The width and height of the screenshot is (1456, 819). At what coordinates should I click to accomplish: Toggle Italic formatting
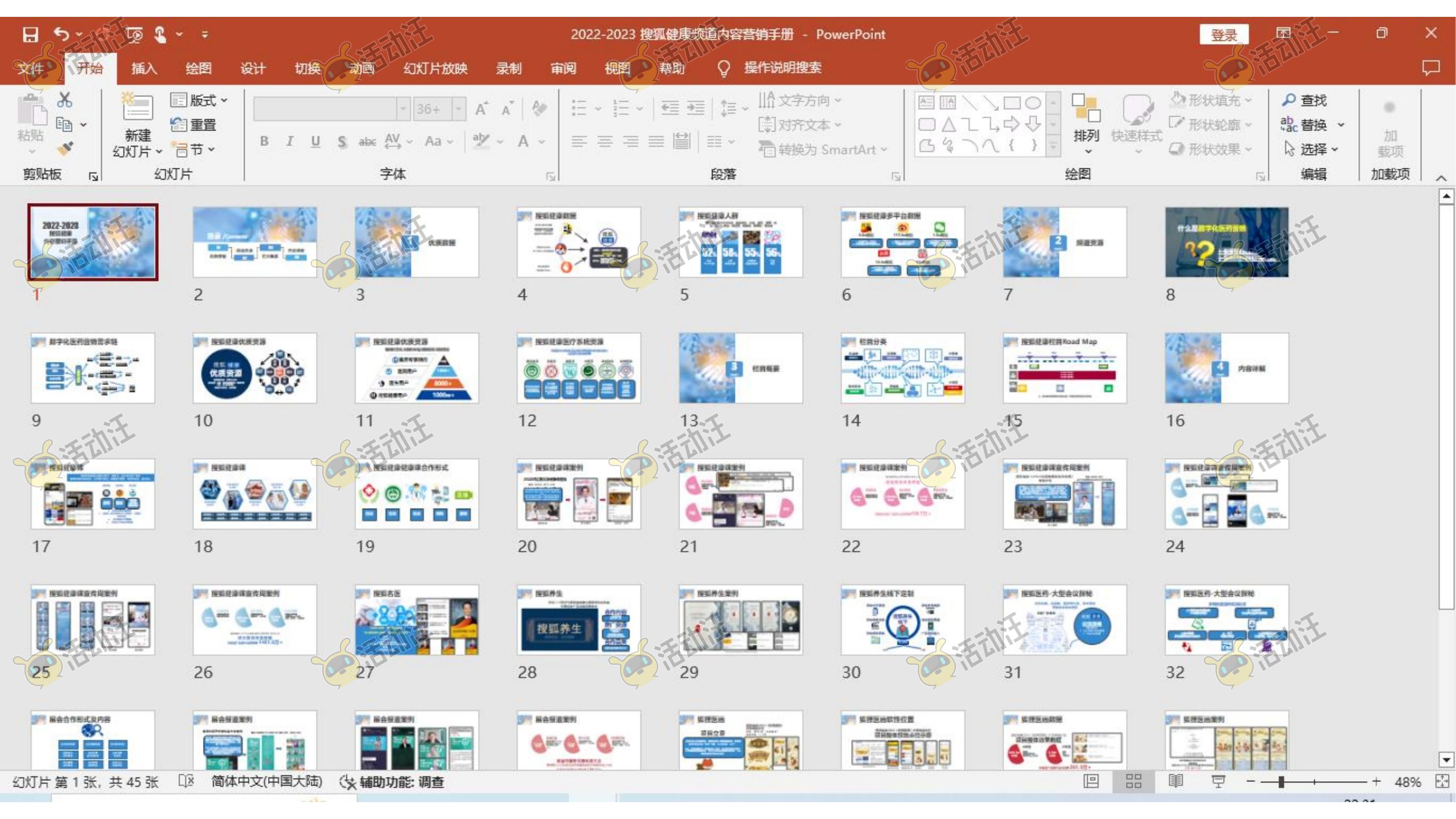[289, 141]
